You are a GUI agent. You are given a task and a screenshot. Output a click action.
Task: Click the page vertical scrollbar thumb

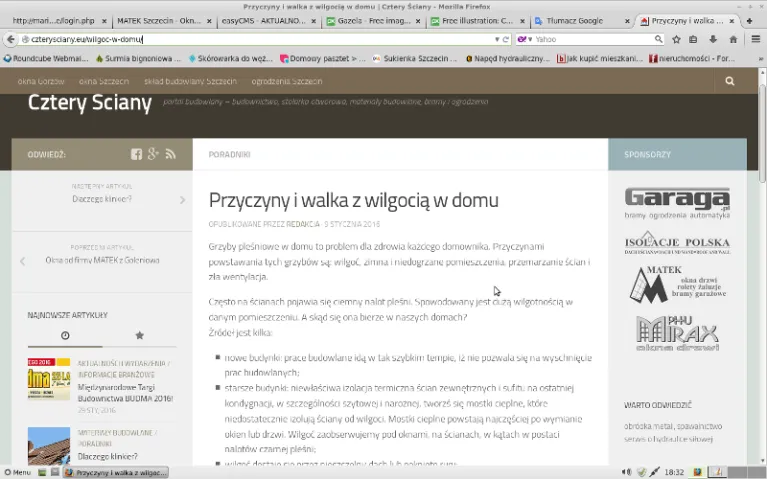(762, 132)
